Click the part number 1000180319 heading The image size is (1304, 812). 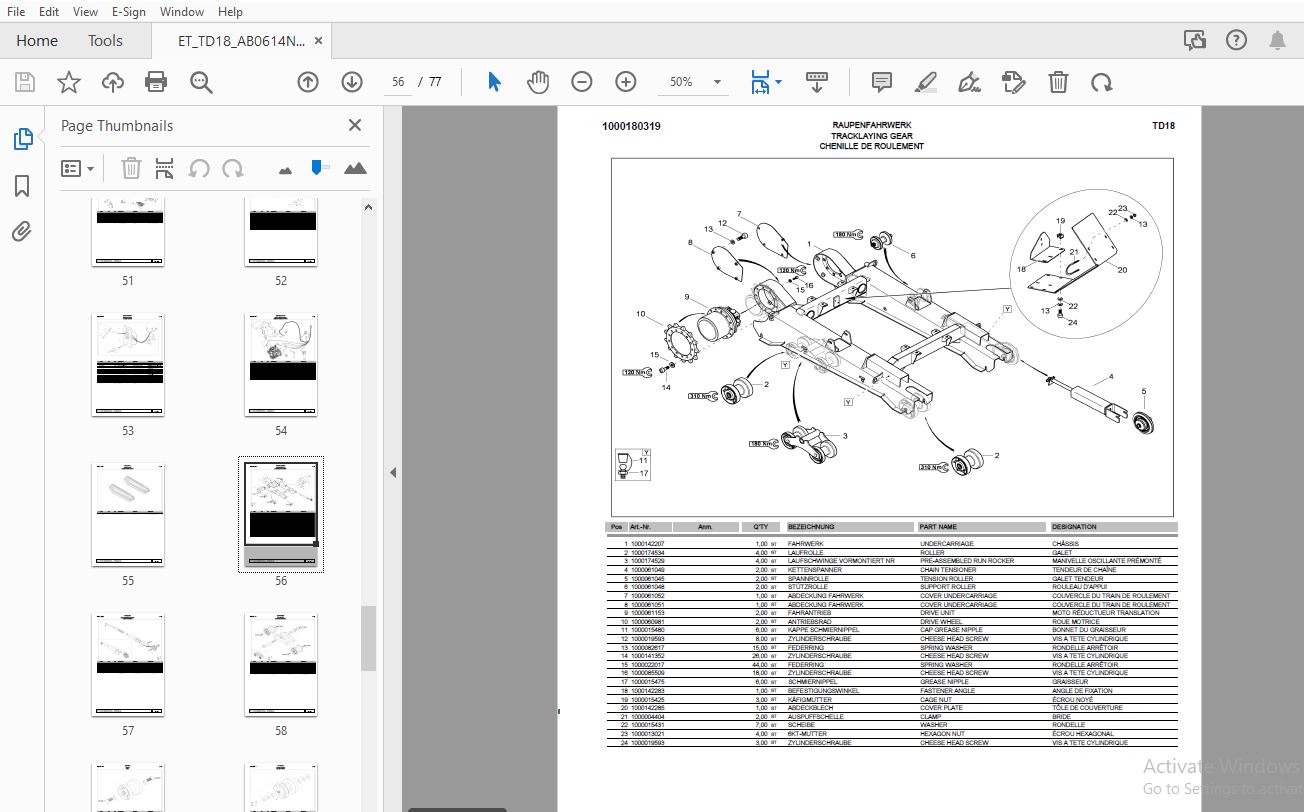(x=631, y=126)
